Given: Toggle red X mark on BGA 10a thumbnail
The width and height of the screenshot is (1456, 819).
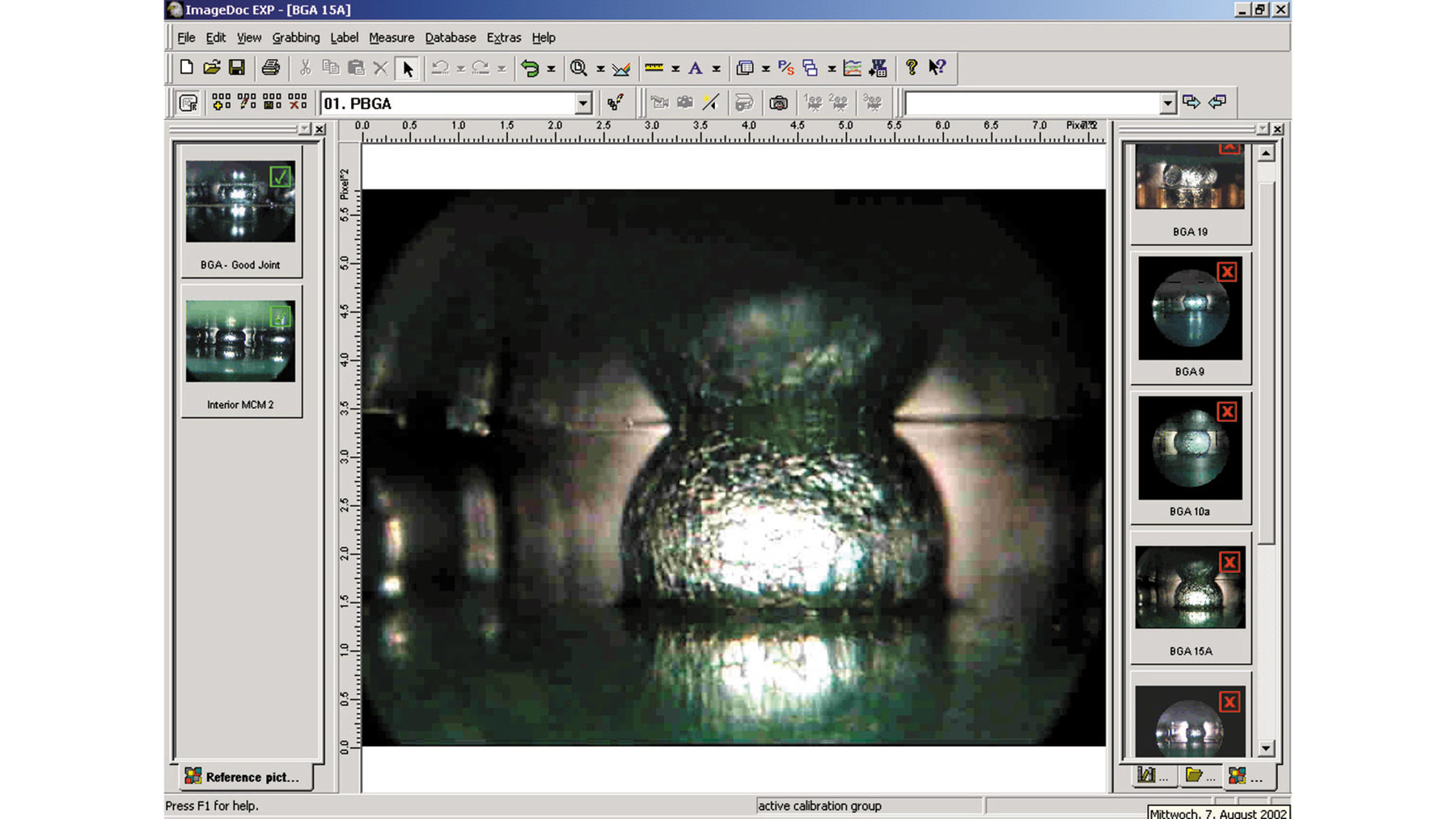Looking at the screenshot, I should point(1227,412).
